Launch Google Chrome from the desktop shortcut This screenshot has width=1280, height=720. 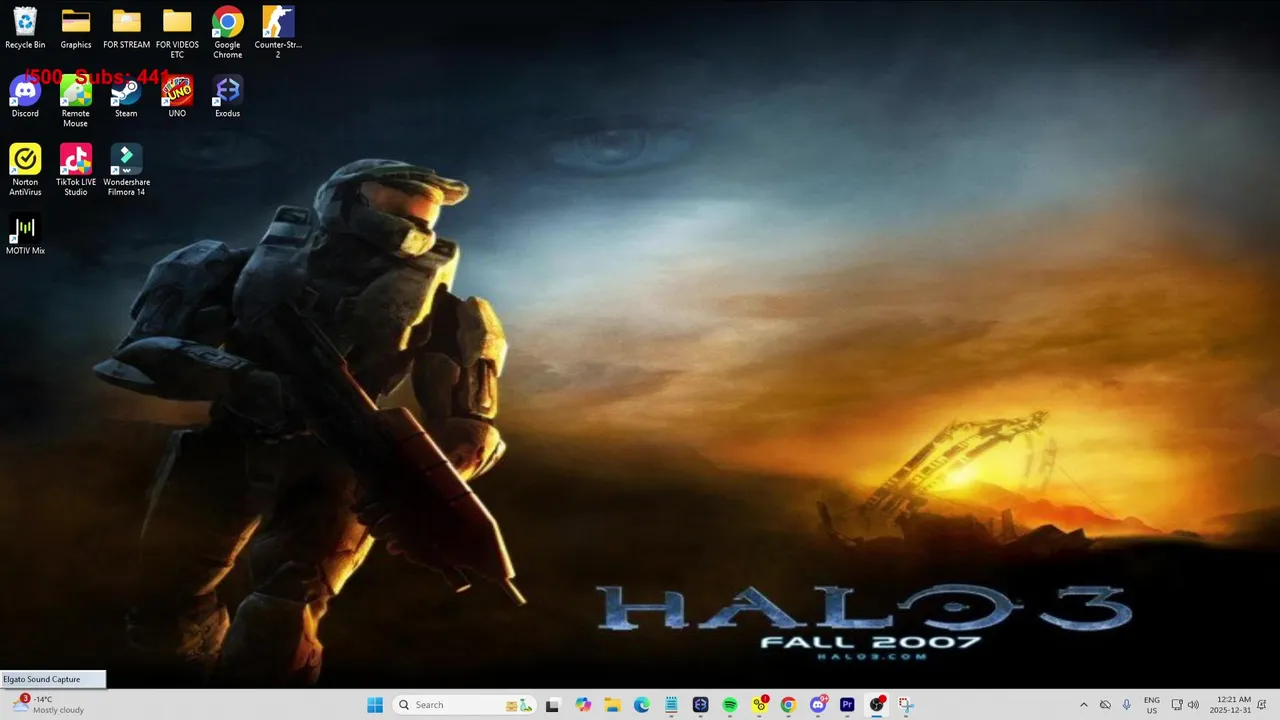pos(227,33)
